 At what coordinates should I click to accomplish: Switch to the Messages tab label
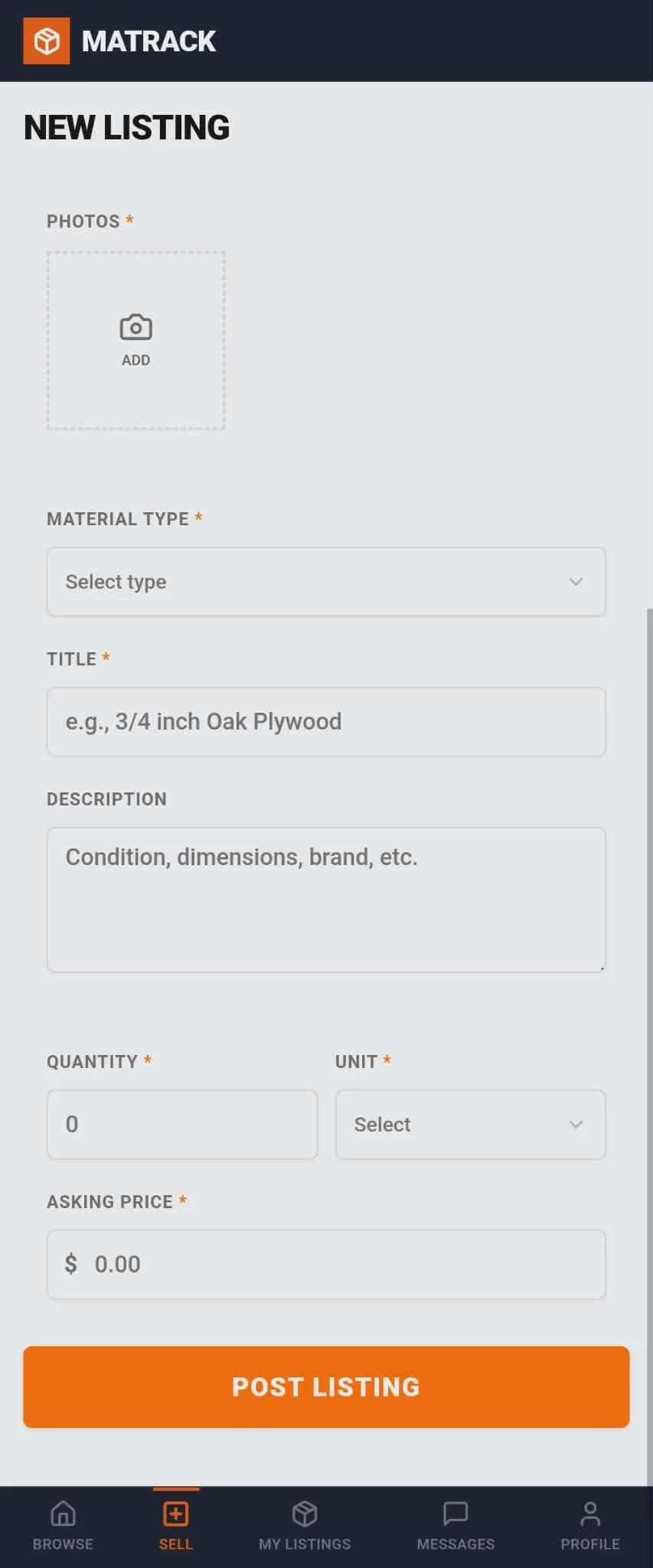(x=455, y=1543)
